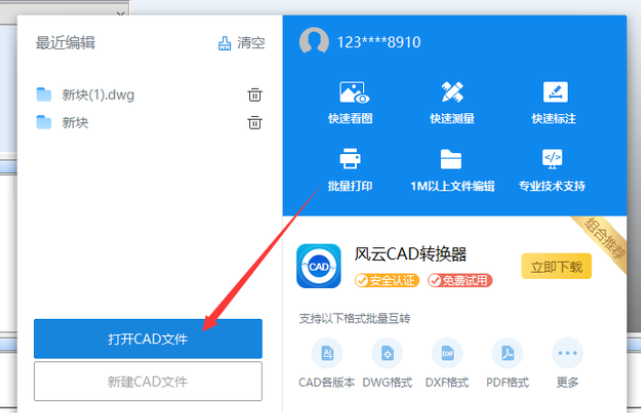This screenshot has width=641, height=413.
Task: Click the 清空 clear list link
Action: pyautogui.click(x=251, y=43)
